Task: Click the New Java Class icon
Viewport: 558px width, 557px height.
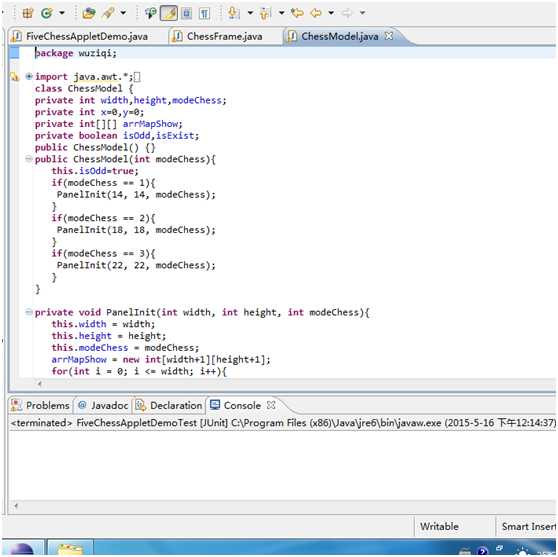Action: tap(47, 14)
